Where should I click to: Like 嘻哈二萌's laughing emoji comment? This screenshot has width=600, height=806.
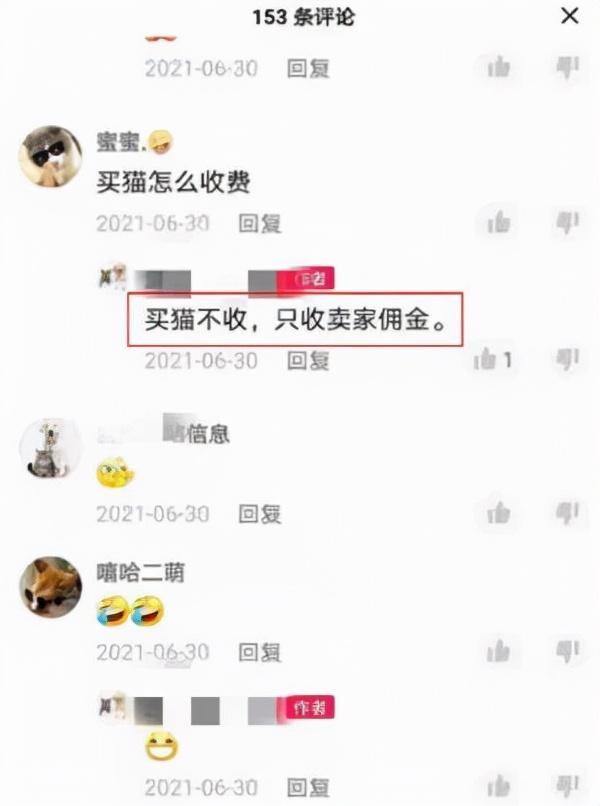coord(498,651)
